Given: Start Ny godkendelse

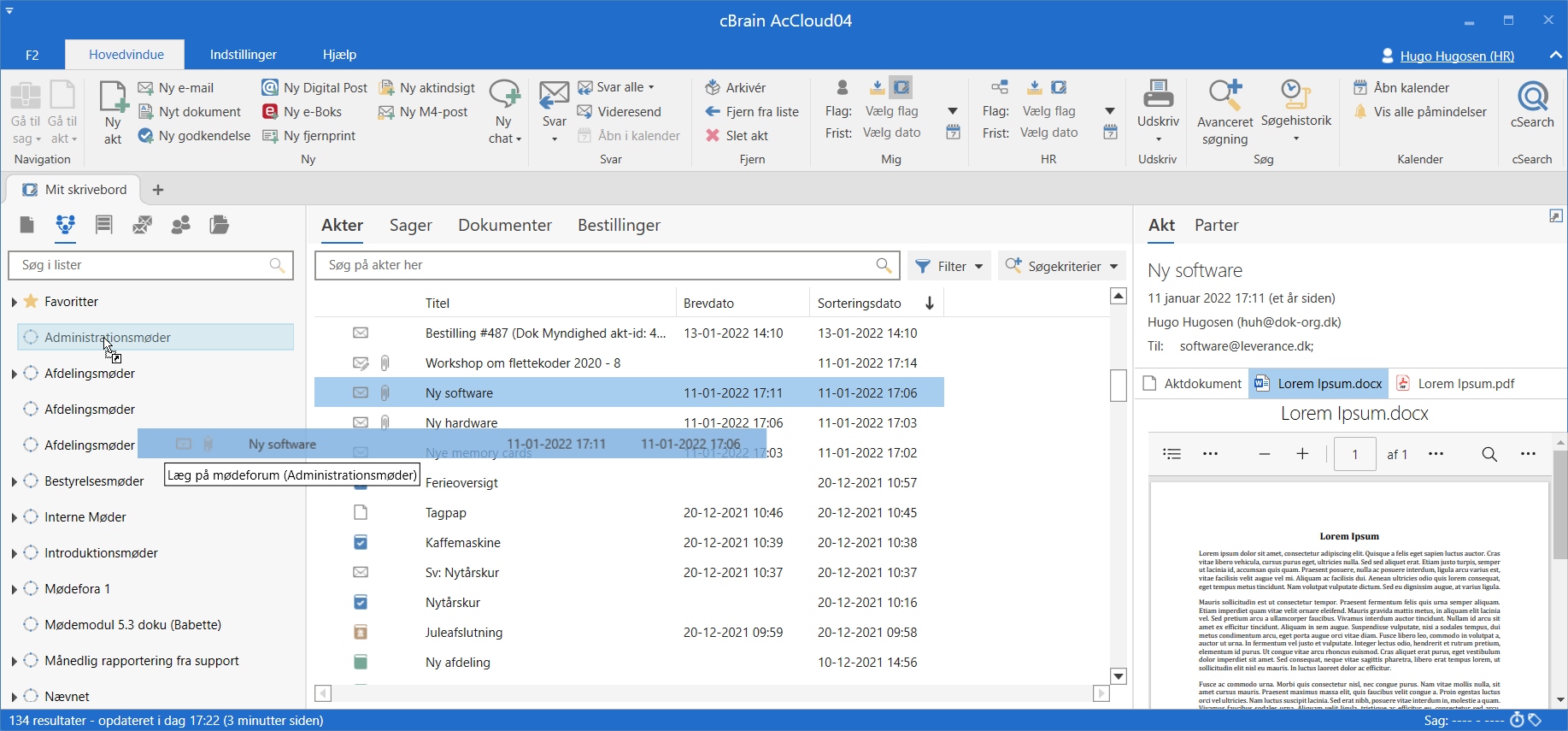Looking at the screenshot, I should point(194,135).
